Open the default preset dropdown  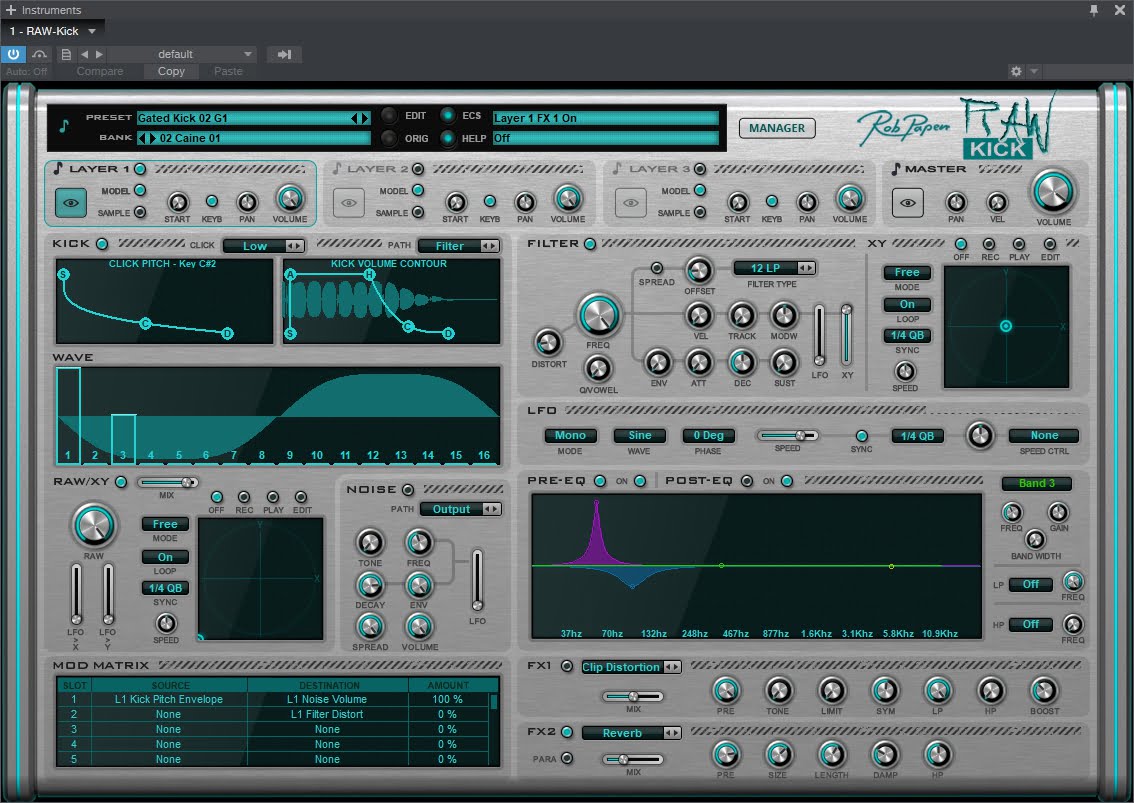[182, 54]
